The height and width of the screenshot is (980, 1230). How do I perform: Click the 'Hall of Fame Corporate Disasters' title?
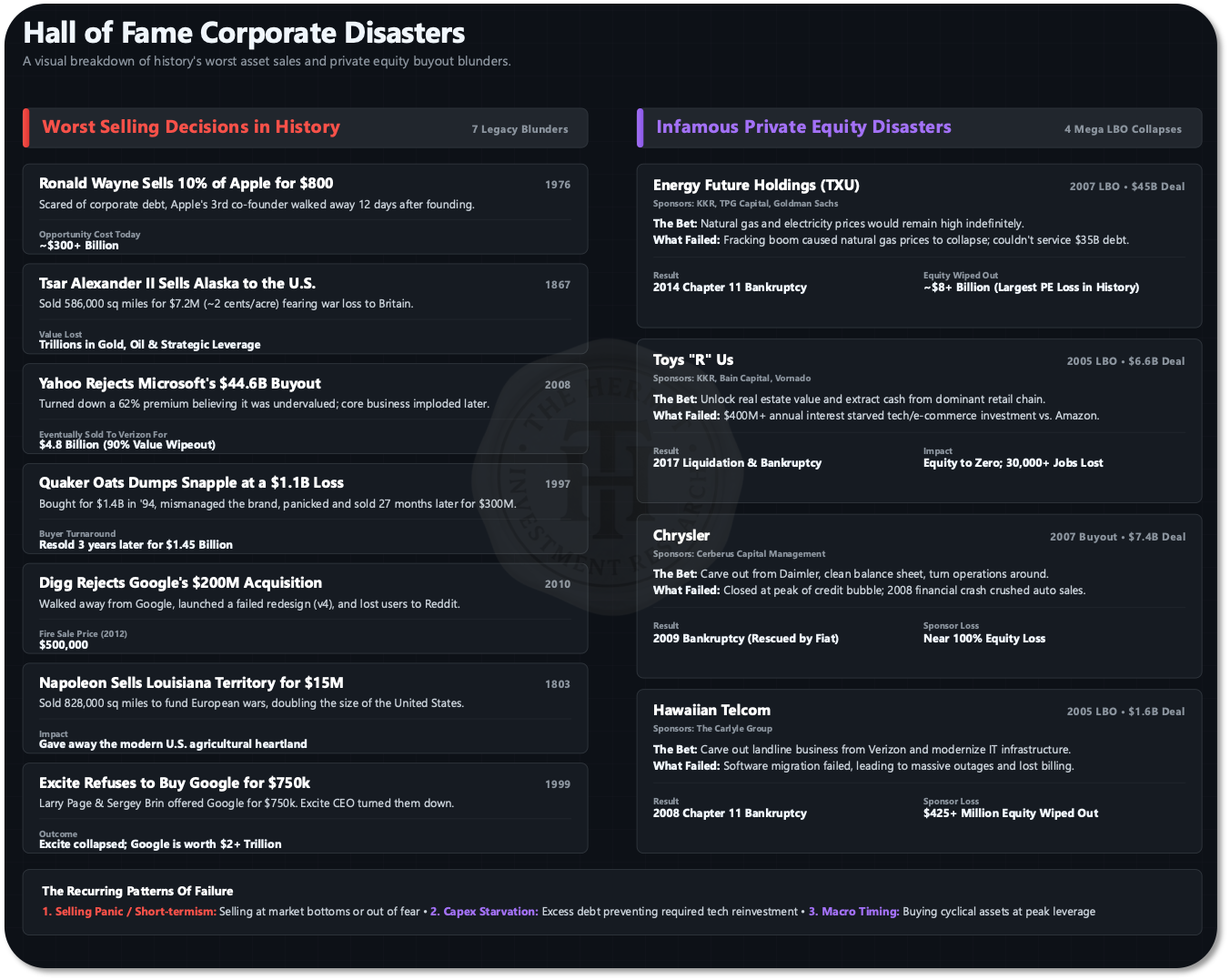tap(244, 33)
